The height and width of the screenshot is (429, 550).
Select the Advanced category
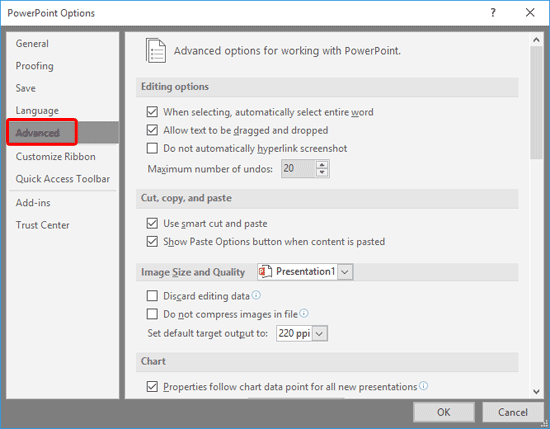pyautogui.click(x=62, y=133)
